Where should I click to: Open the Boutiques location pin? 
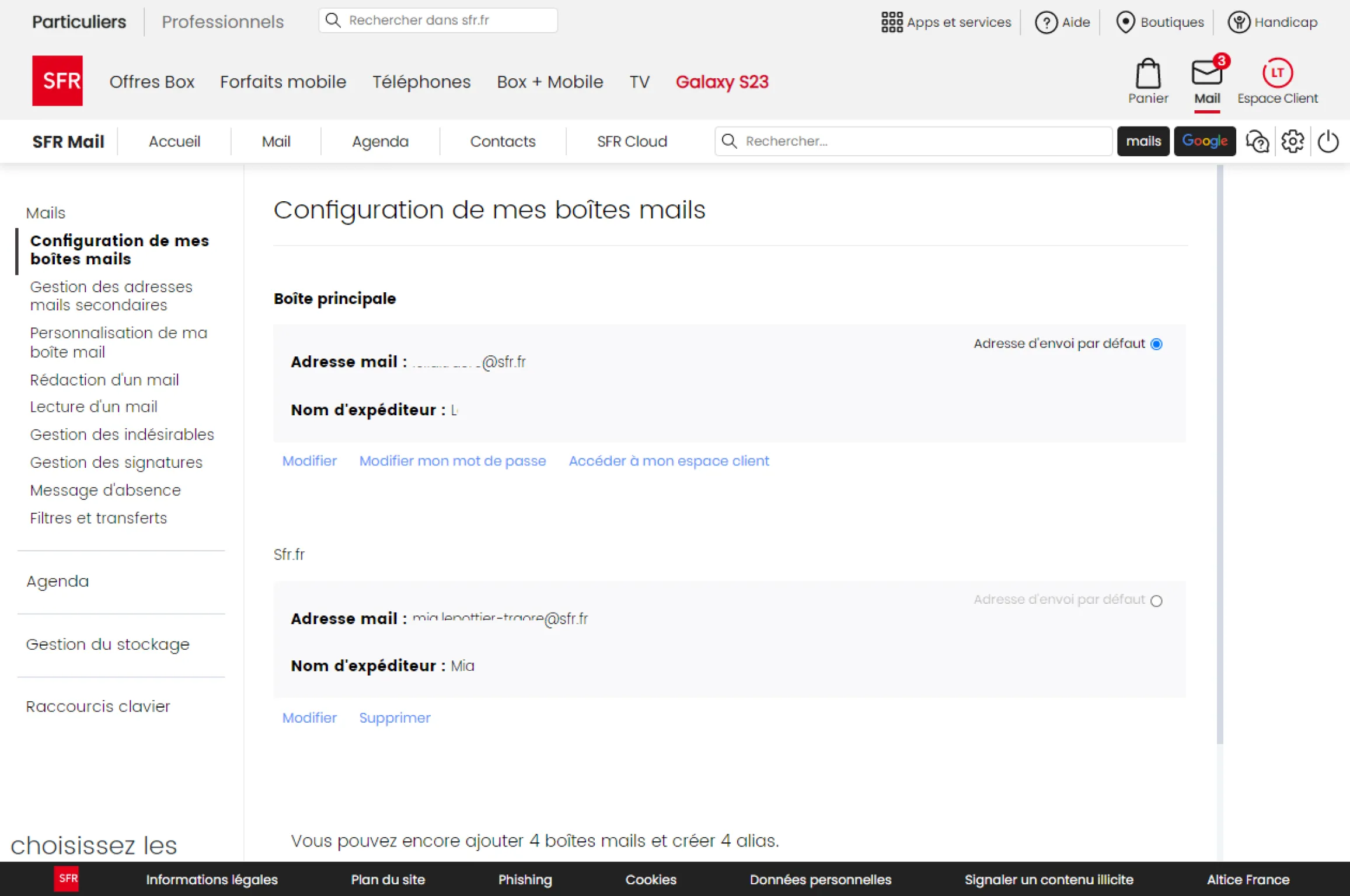[x=1125, y=22]
